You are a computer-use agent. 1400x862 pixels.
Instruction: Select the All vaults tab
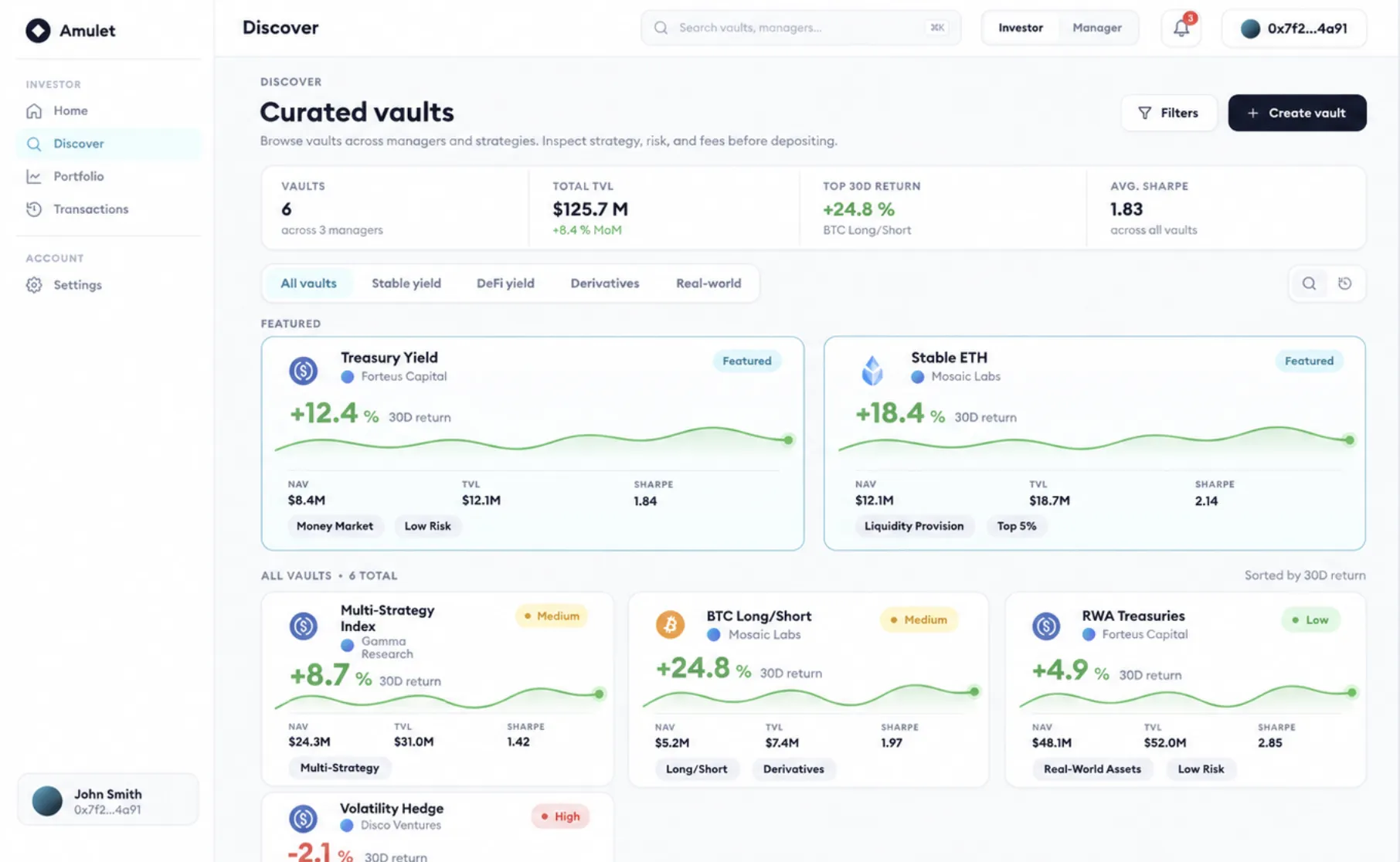308,283
